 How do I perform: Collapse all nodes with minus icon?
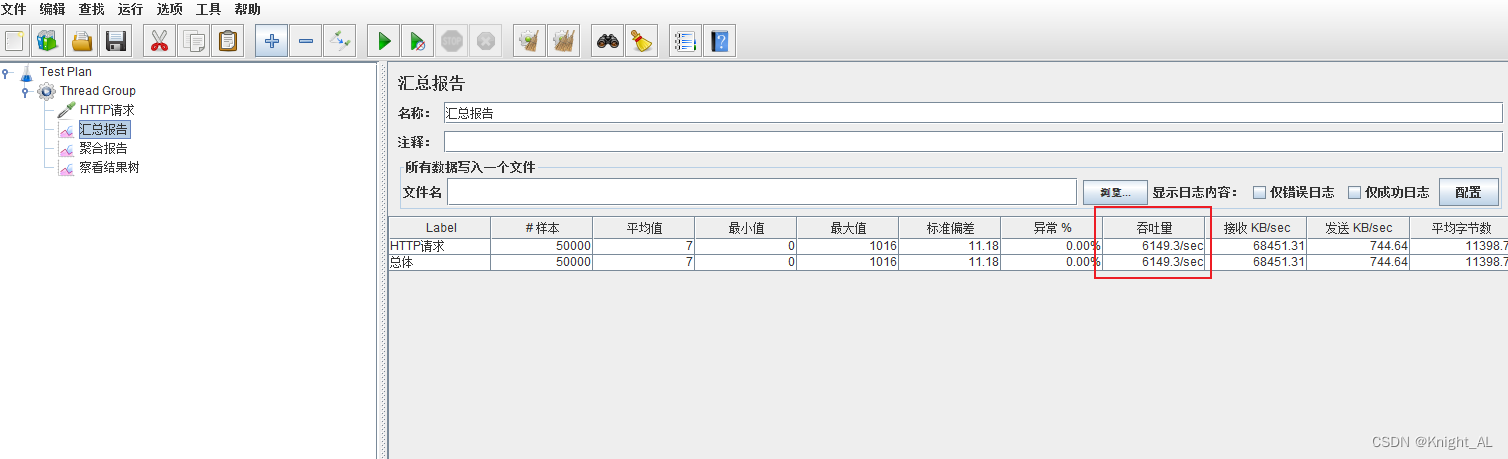[306, 41]
